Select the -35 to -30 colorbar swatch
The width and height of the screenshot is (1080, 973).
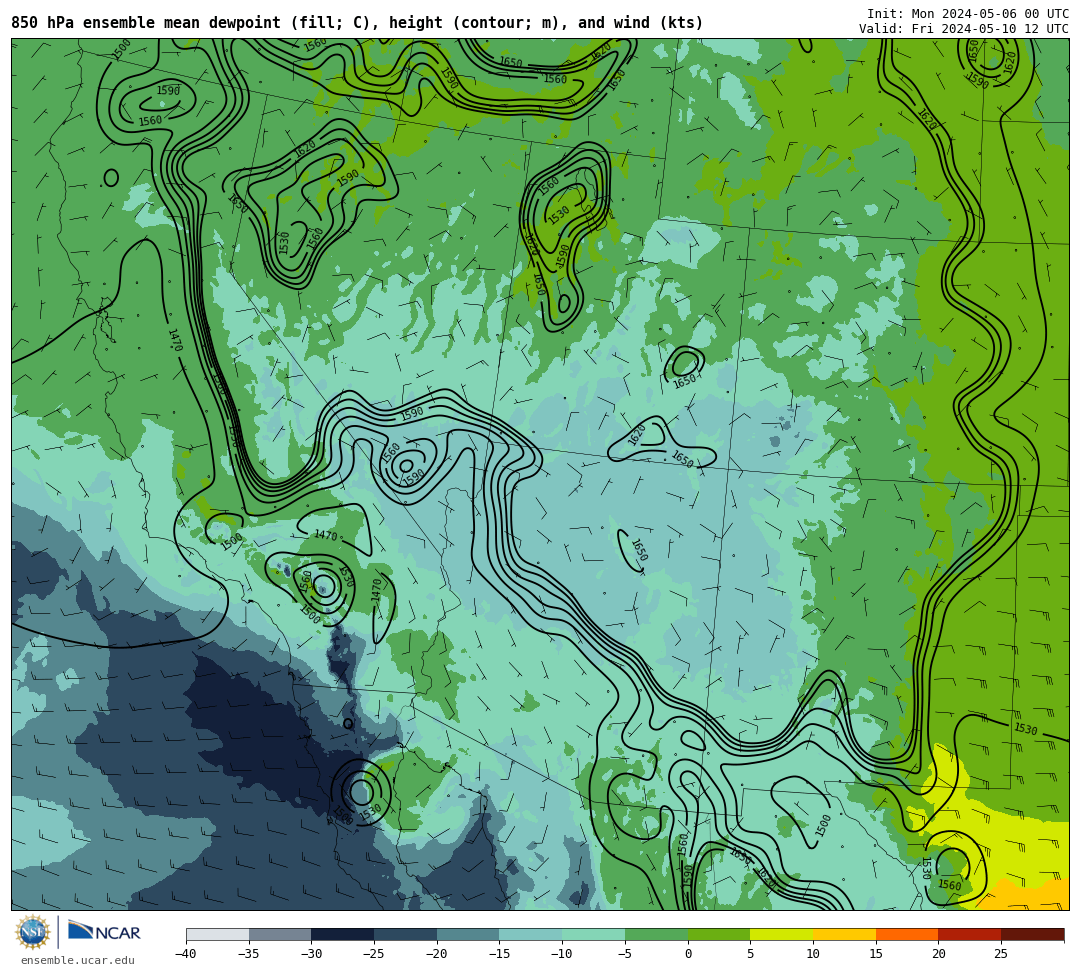280,934
